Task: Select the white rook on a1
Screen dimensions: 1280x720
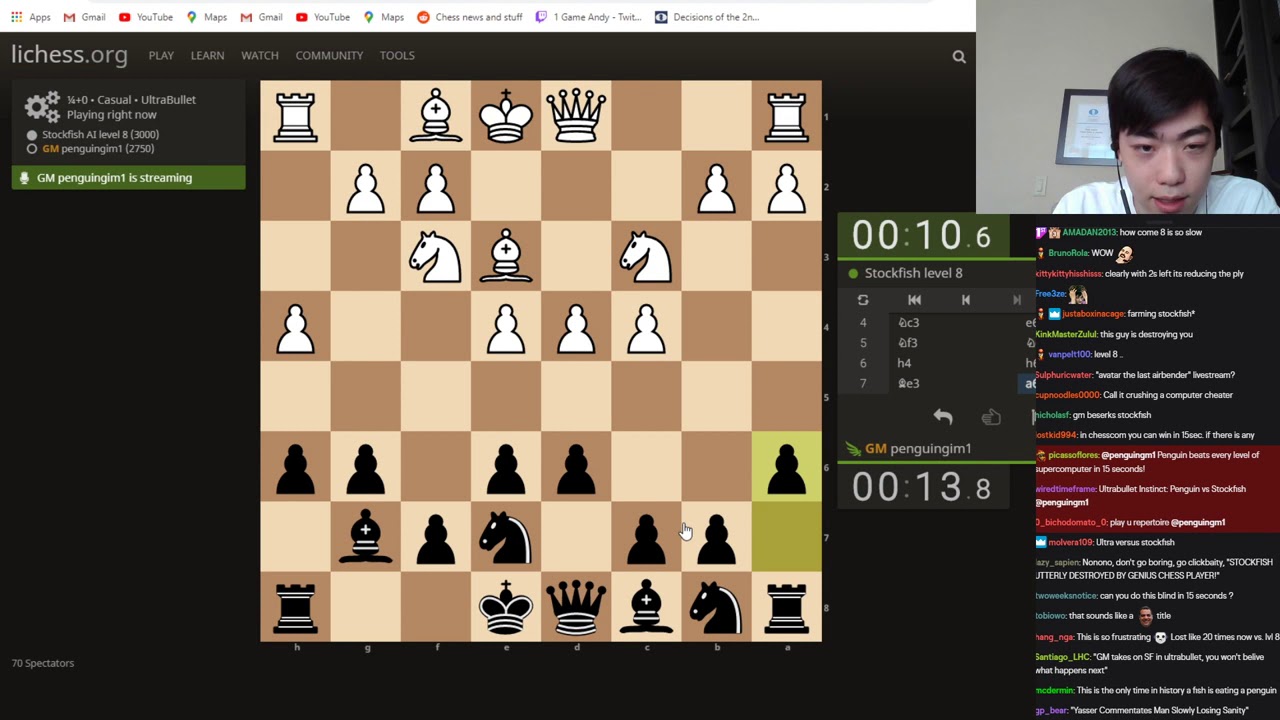Action: [x=786, y=116]
